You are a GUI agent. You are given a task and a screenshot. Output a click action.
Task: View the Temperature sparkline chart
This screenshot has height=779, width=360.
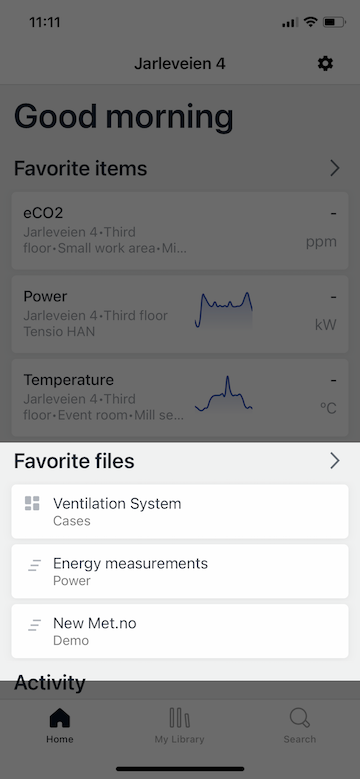pyautogui.click(x=224, y=393)
